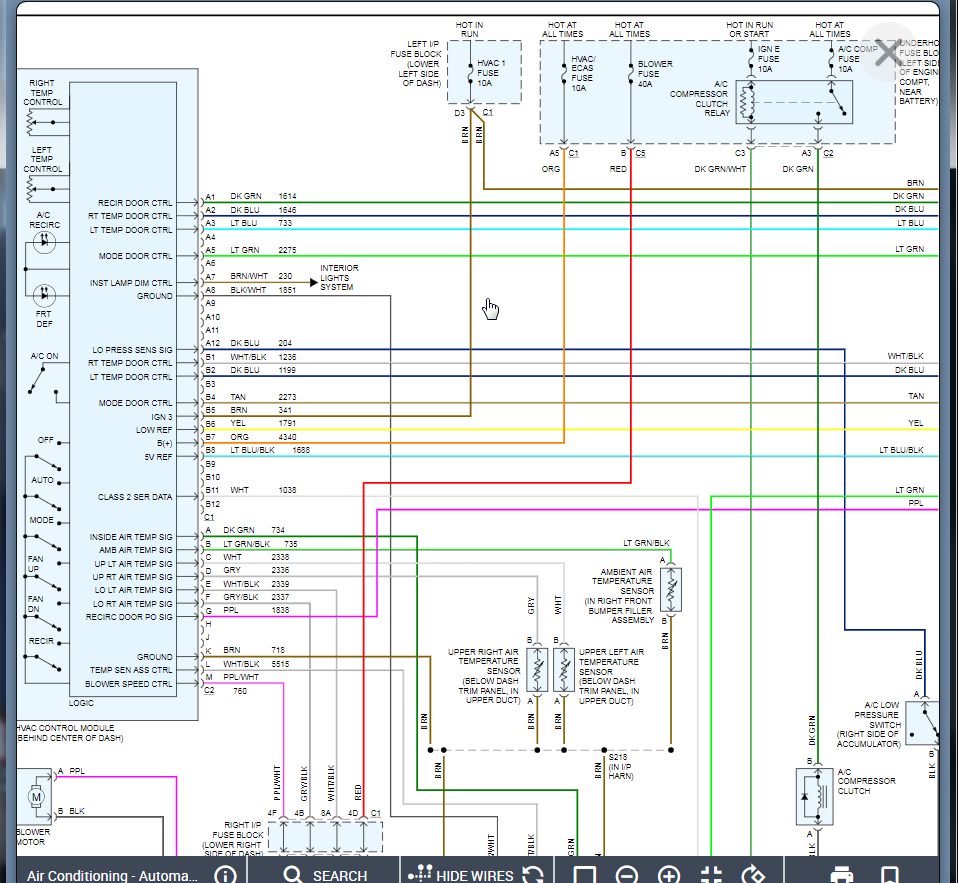Click the reset wires refresh icon

(x=533, y=875)
